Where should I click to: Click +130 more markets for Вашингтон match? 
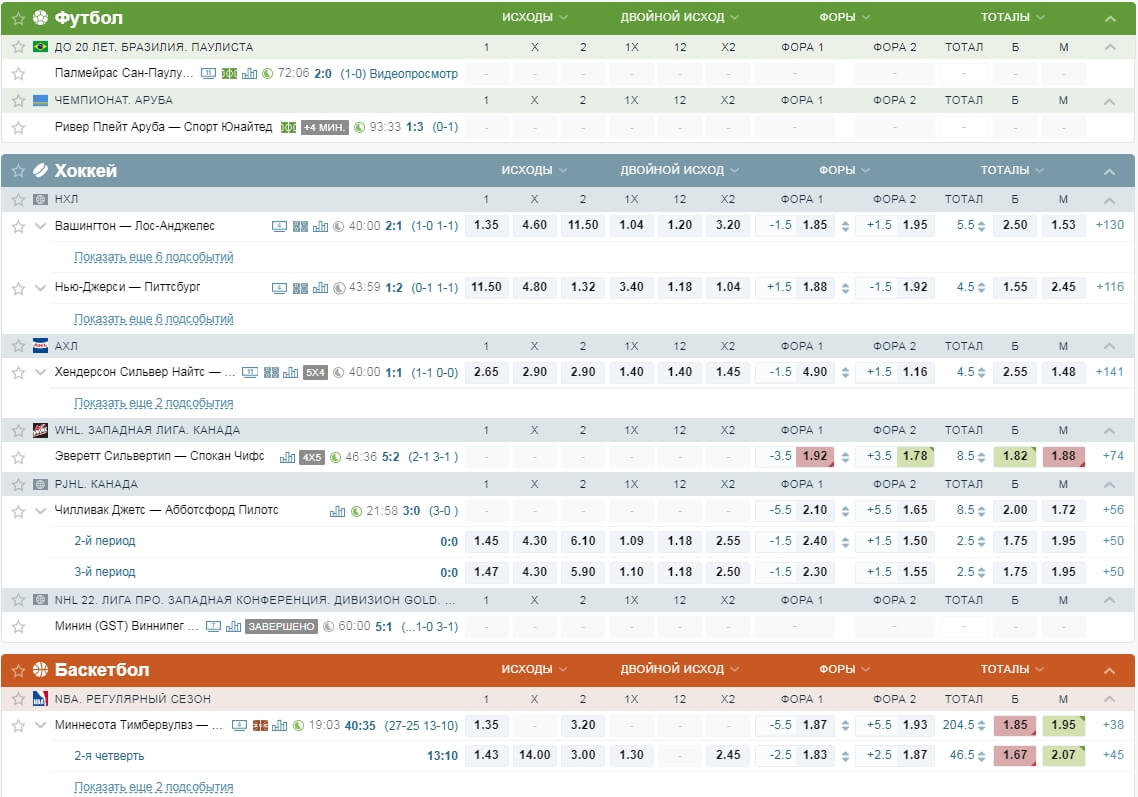[x=1109, y=225]
